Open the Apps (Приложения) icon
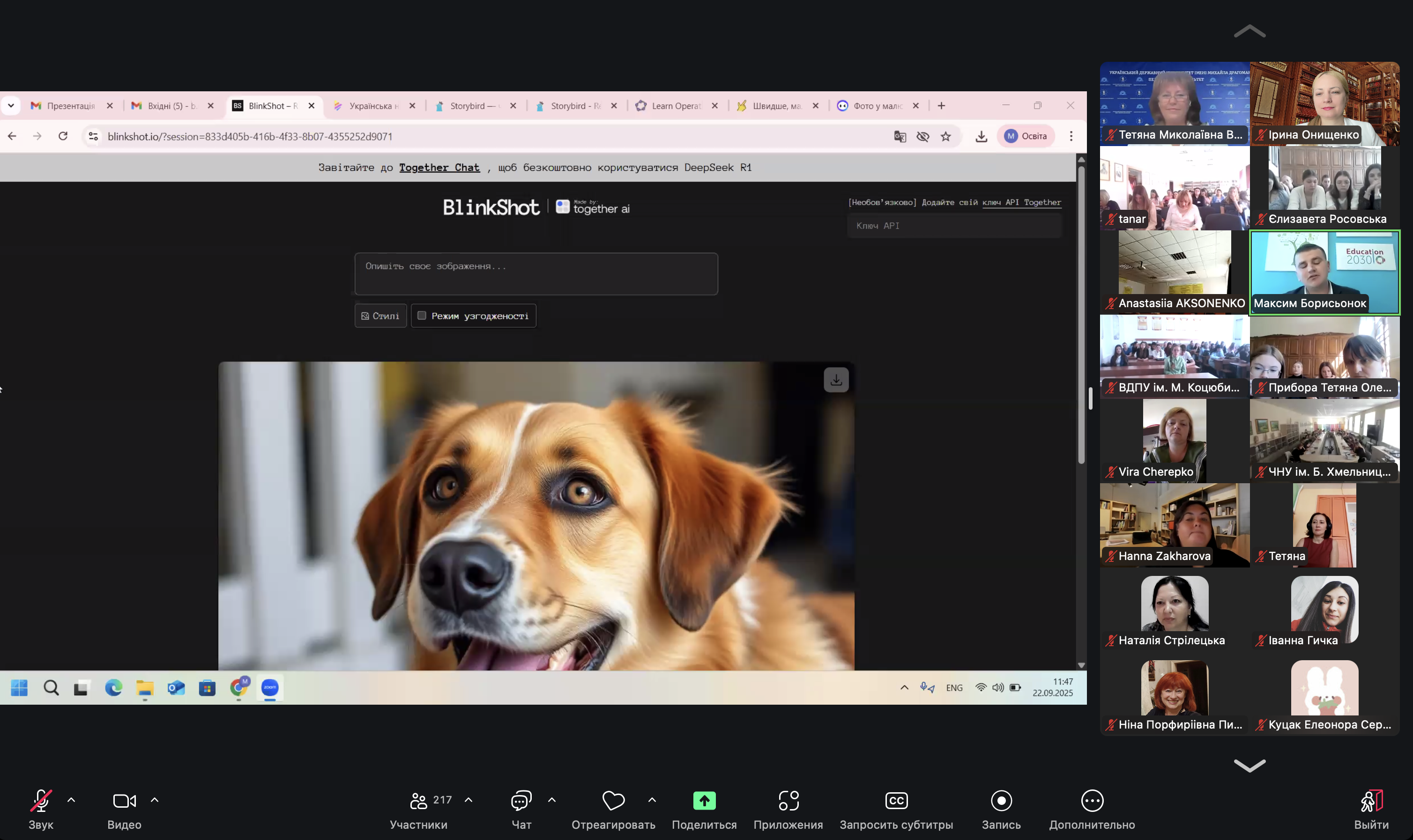Screen dimensions: 1413x840 [788, 800]
